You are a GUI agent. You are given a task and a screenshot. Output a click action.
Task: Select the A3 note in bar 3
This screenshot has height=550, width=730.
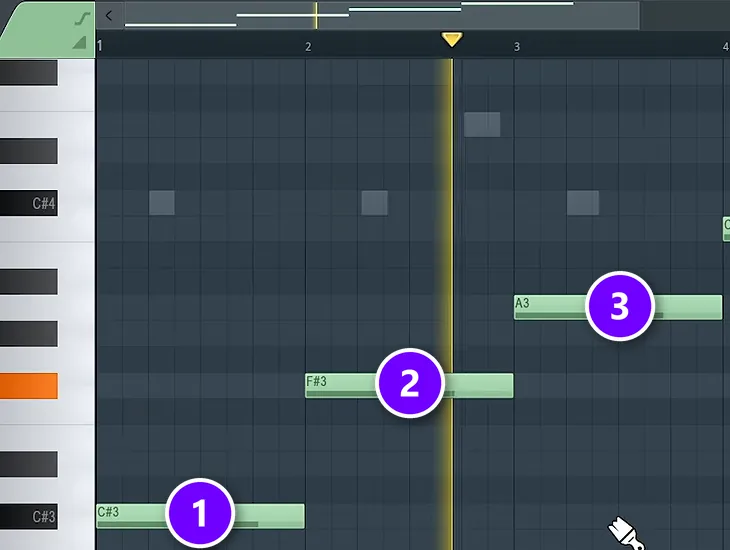click(x=618, y=307)
